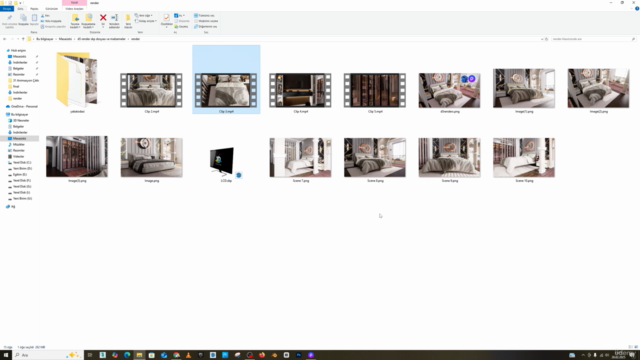Click OneDrive - Personal in navigation pane
Screen dimensions: 640x360
pyautogui.click(x=22, y=107)
